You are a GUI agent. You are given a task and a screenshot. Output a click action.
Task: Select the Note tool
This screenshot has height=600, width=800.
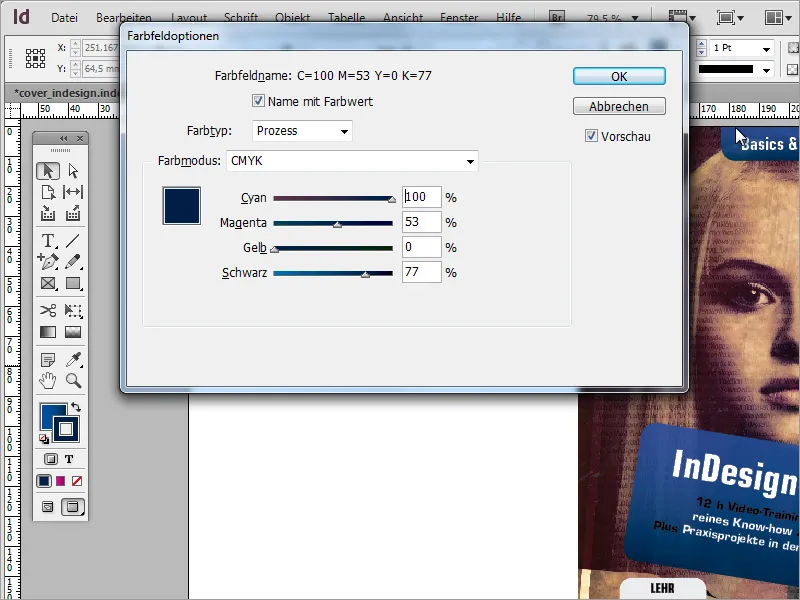[48, 360]
